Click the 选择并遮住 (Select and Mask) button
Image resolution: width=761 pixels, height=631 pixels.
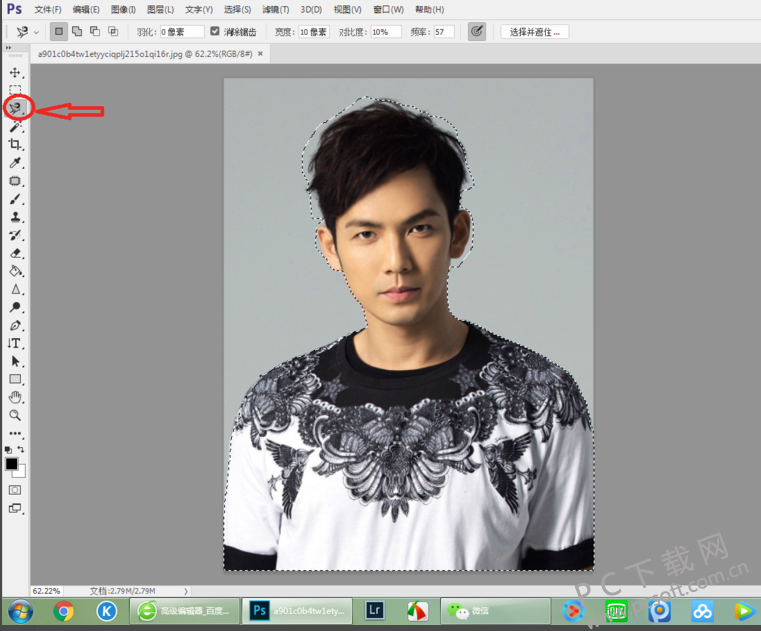coord(535,31)
